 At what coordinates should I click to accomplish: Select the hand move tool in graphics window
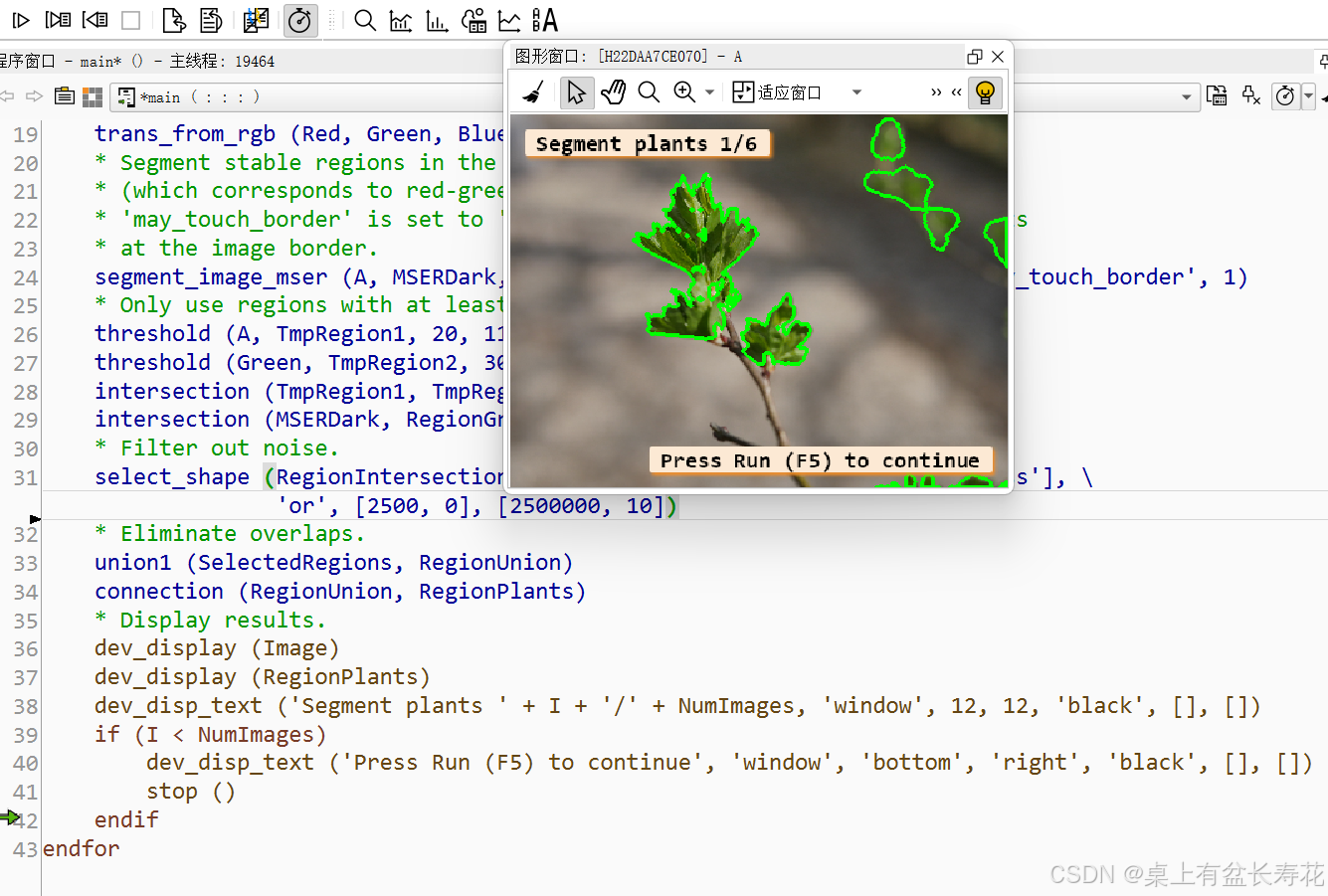[613, 92]
